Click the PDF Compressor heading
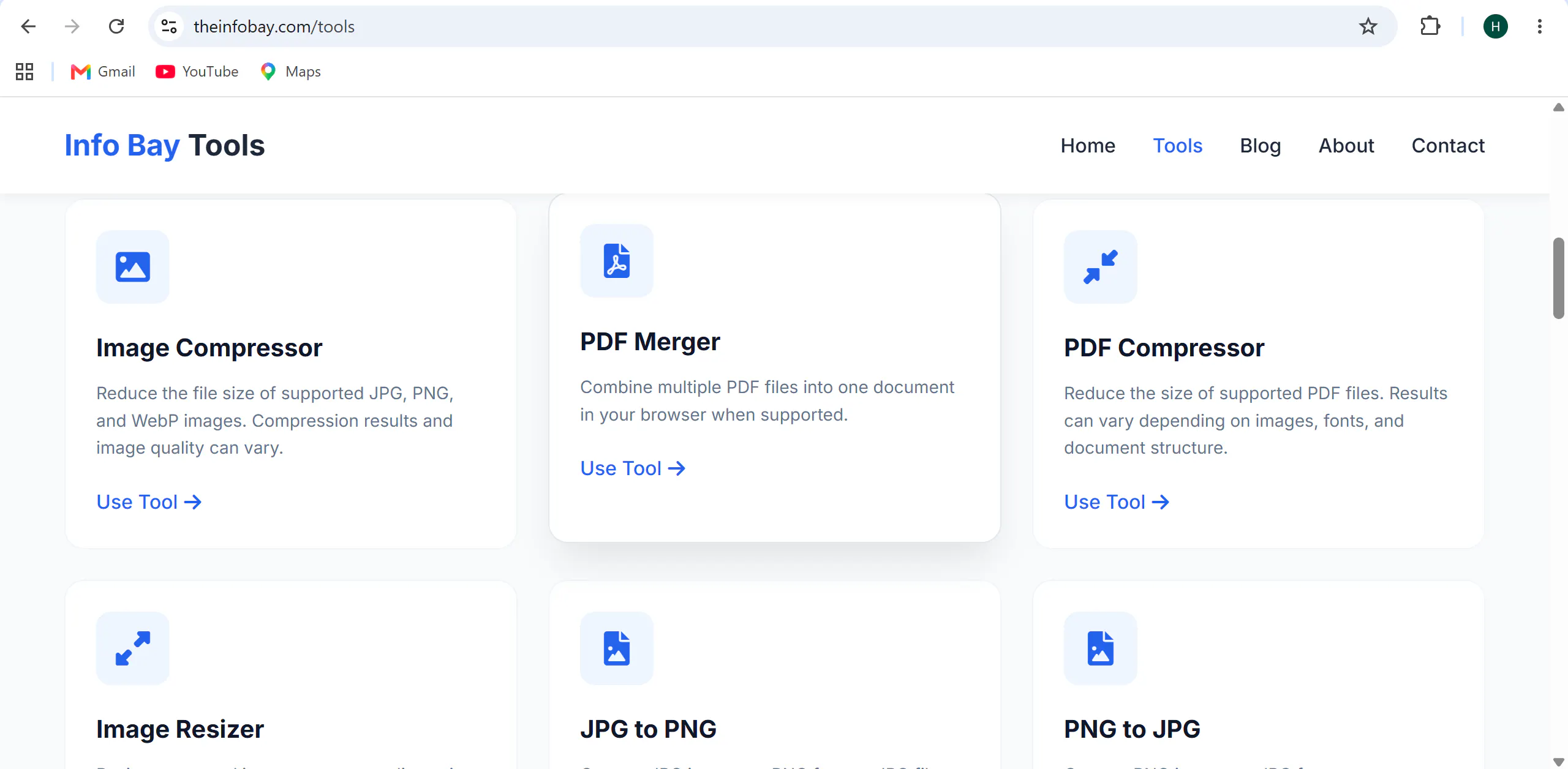This screenshot has height=769, width=1568. click(x=1164, y=348)
